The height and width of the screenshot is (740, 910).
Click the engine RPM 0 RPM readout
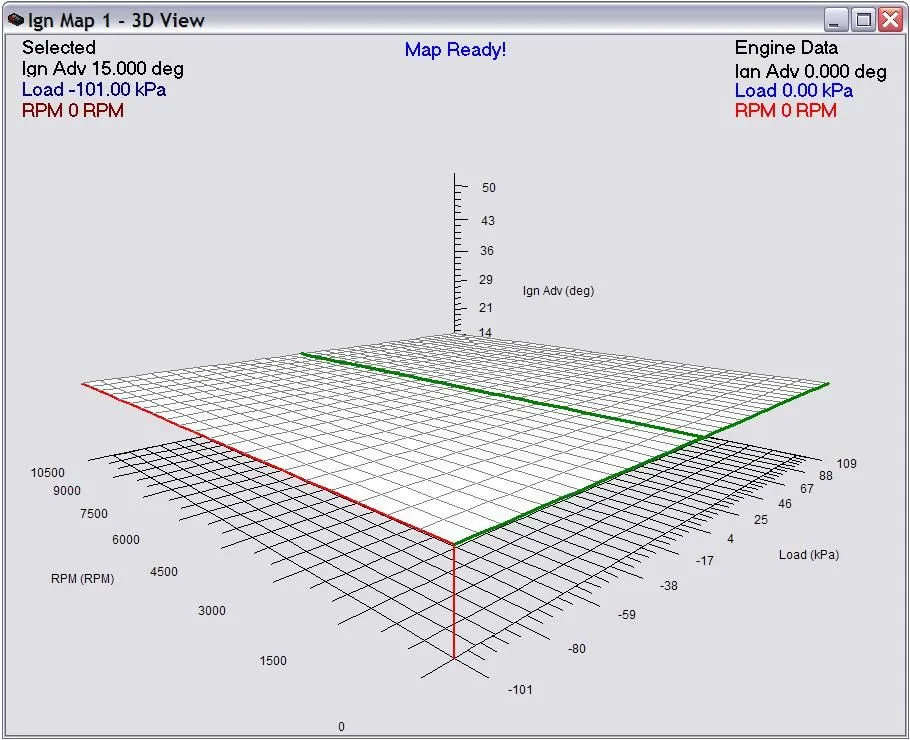[785, 111]
